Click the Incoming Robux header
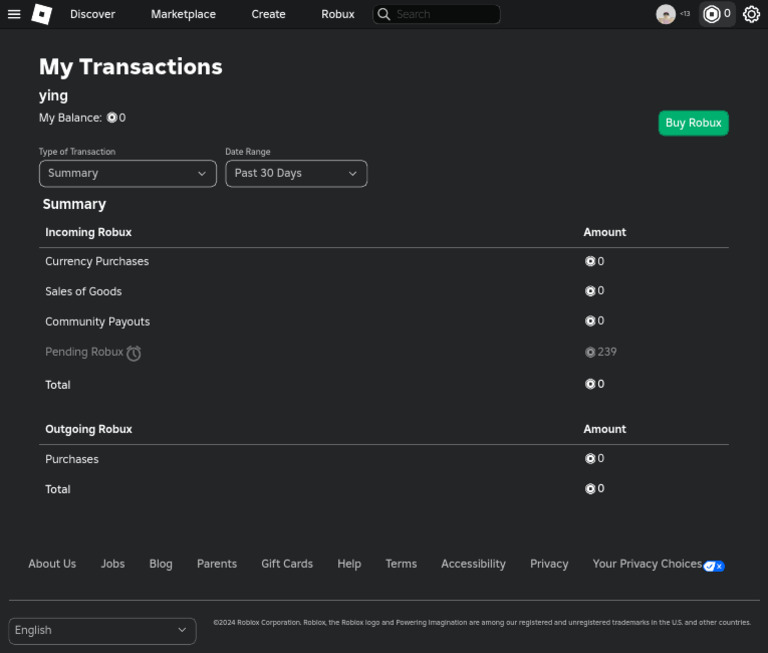768x653 pixels. (x=88, y=232)
